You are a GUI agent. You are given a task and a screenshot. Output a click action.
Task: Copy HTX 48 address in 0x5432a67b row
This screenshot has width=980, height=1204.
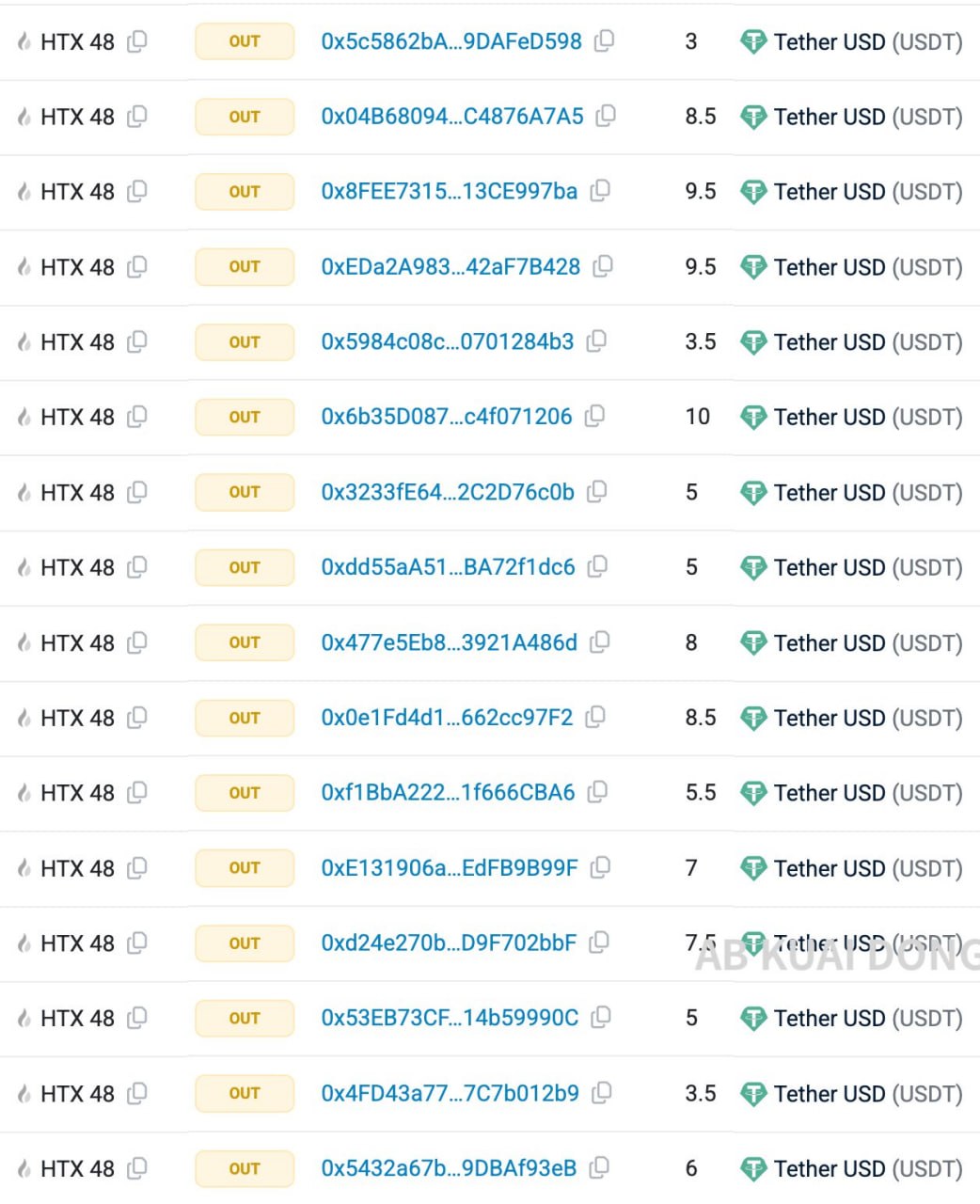point(137,1167)
